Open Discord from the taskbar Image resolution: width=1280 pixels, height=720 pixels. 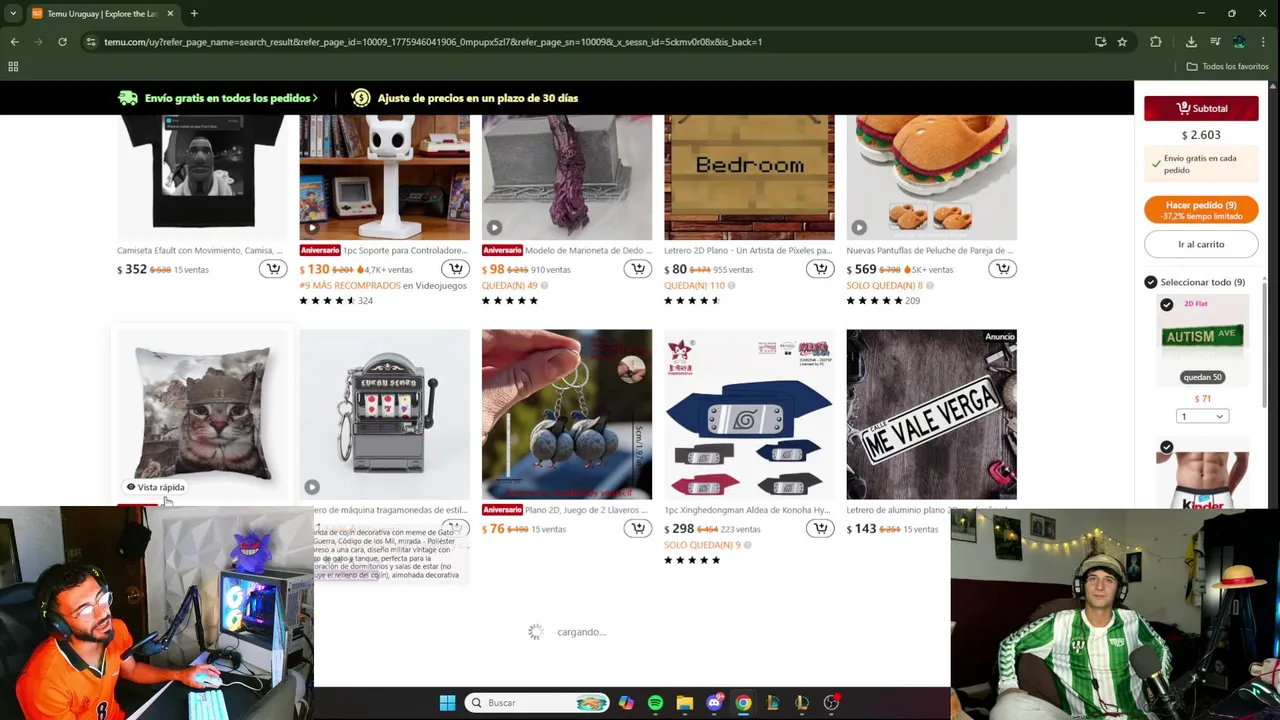click(x=714, y=703)
